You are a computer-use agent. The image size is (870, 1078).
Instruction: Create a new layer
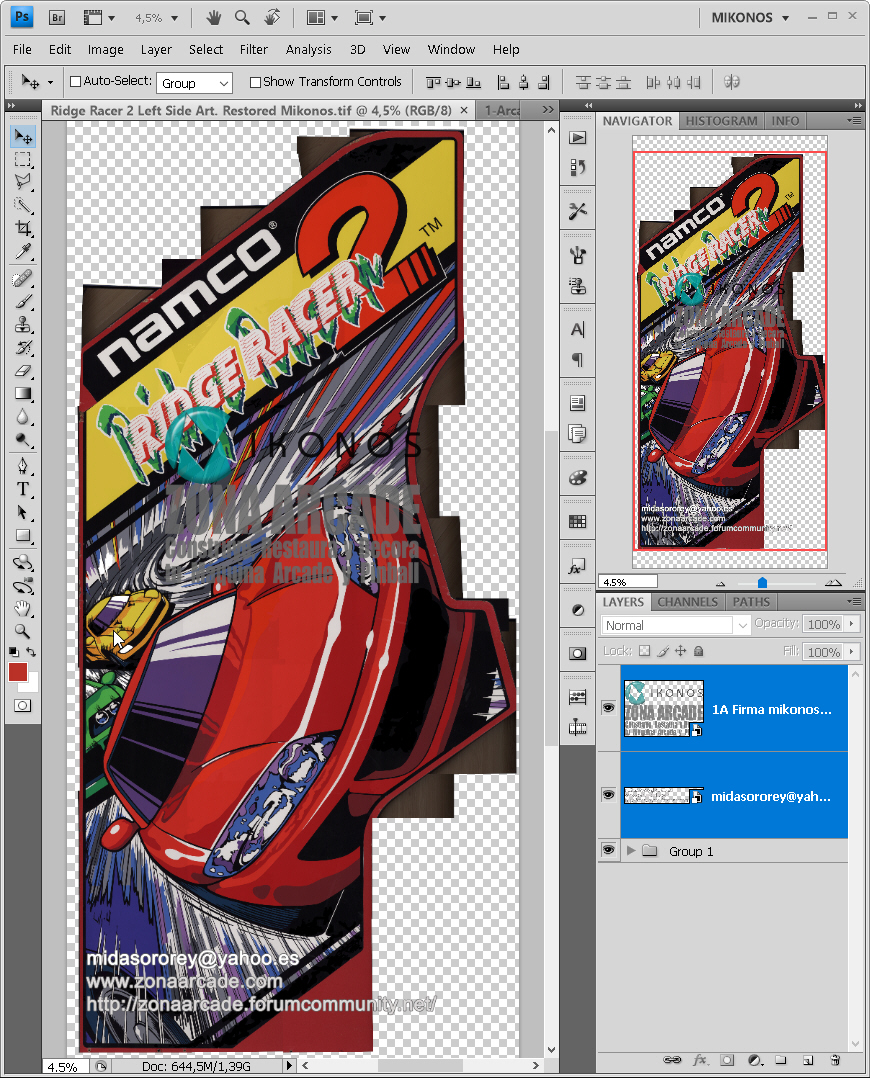pos(808,1059)
